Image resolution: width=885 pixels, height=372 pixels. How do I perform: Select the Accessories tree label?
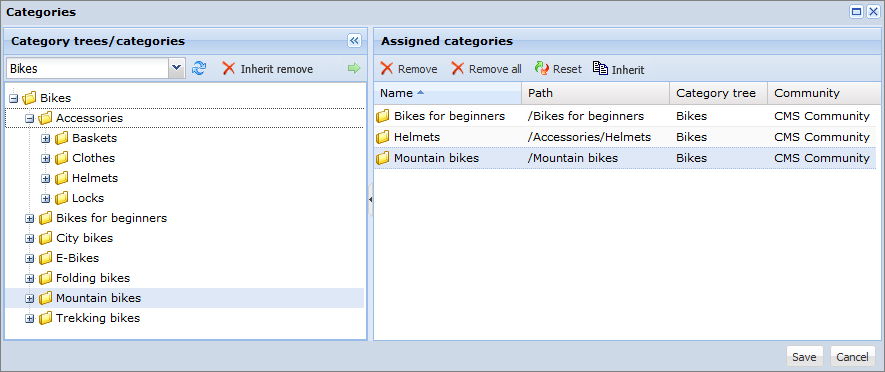coord(90,118)
